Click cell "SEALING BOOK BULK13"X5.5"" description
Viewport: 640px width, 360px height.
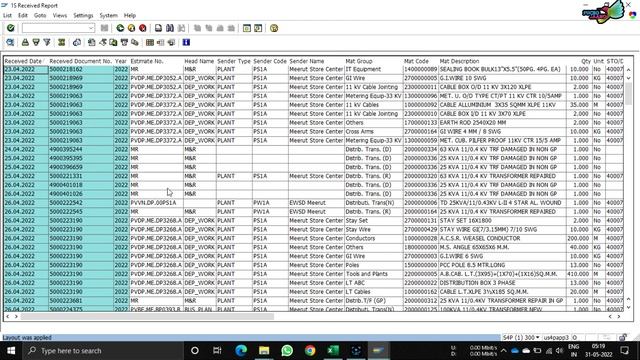coord(502,69)
